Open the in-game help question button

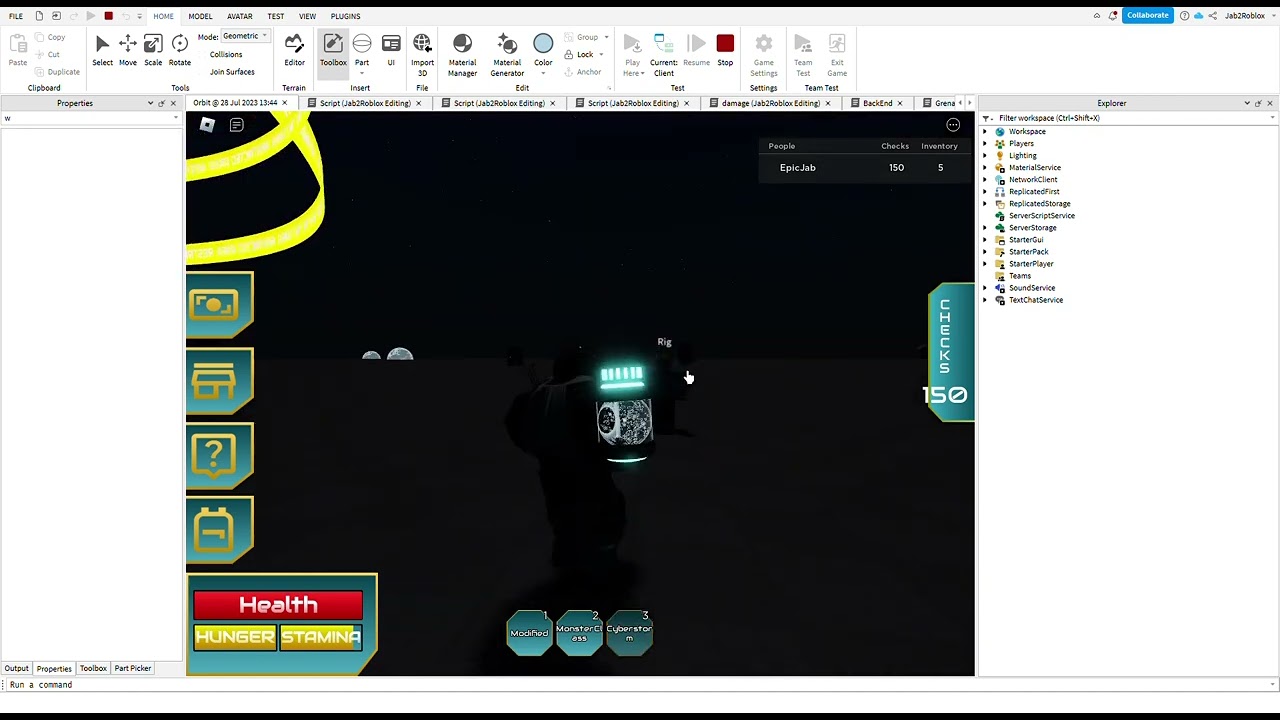tap(219, 455)
